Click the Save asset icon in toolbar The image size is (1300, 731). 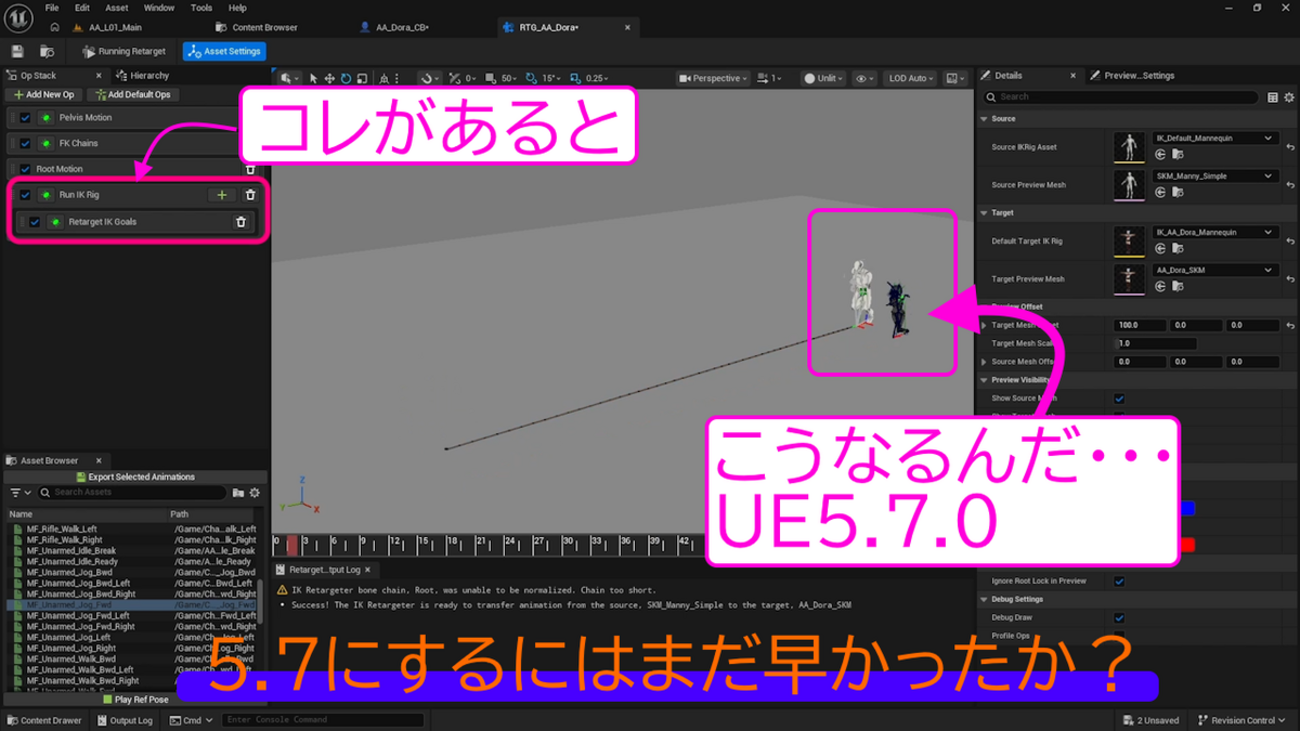pyautogui.click(x=18, y=51)
